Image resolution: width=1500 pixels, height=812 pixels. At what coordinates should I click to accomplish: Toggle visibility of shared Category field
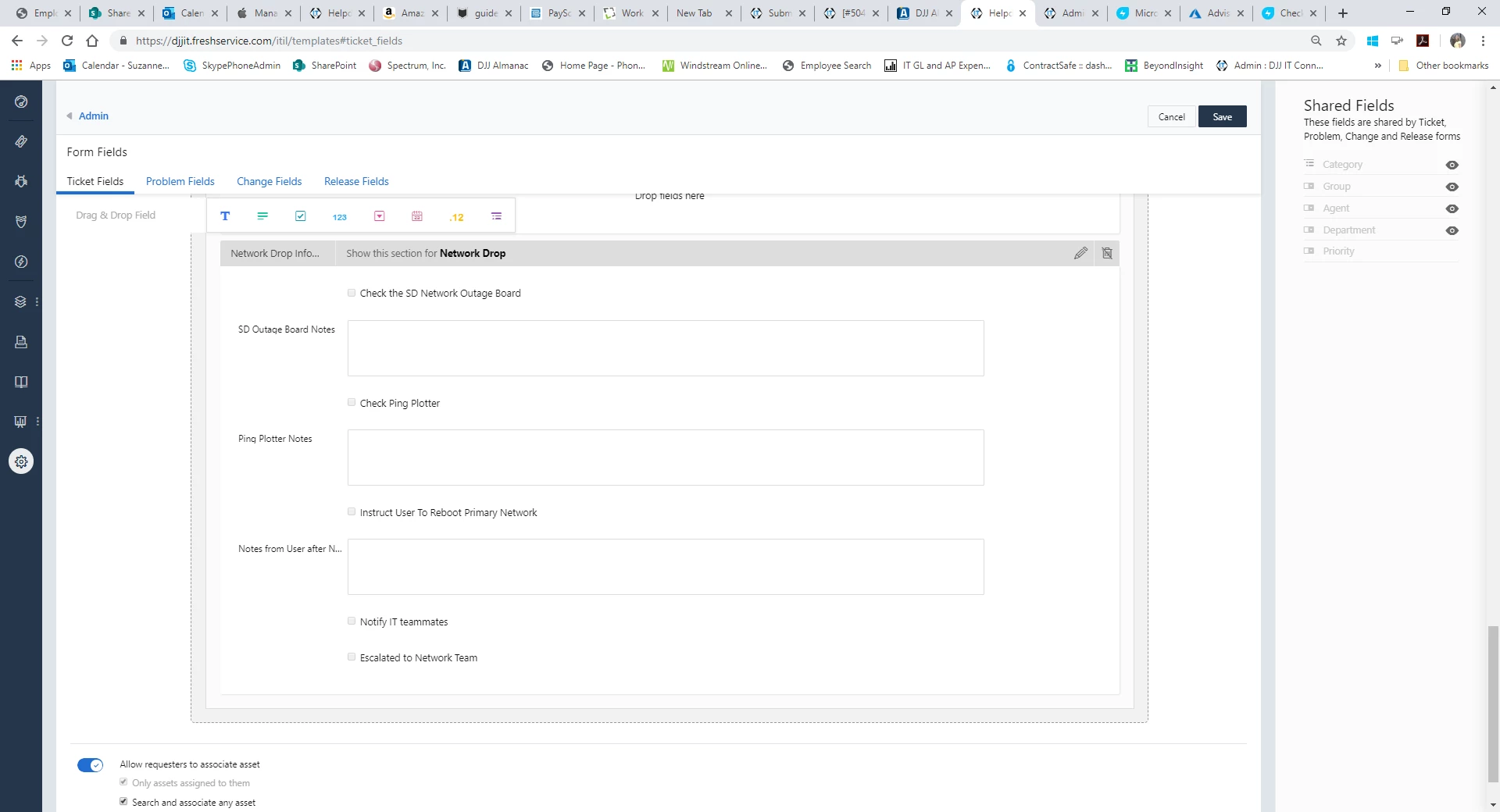(x=1452, y=165)
